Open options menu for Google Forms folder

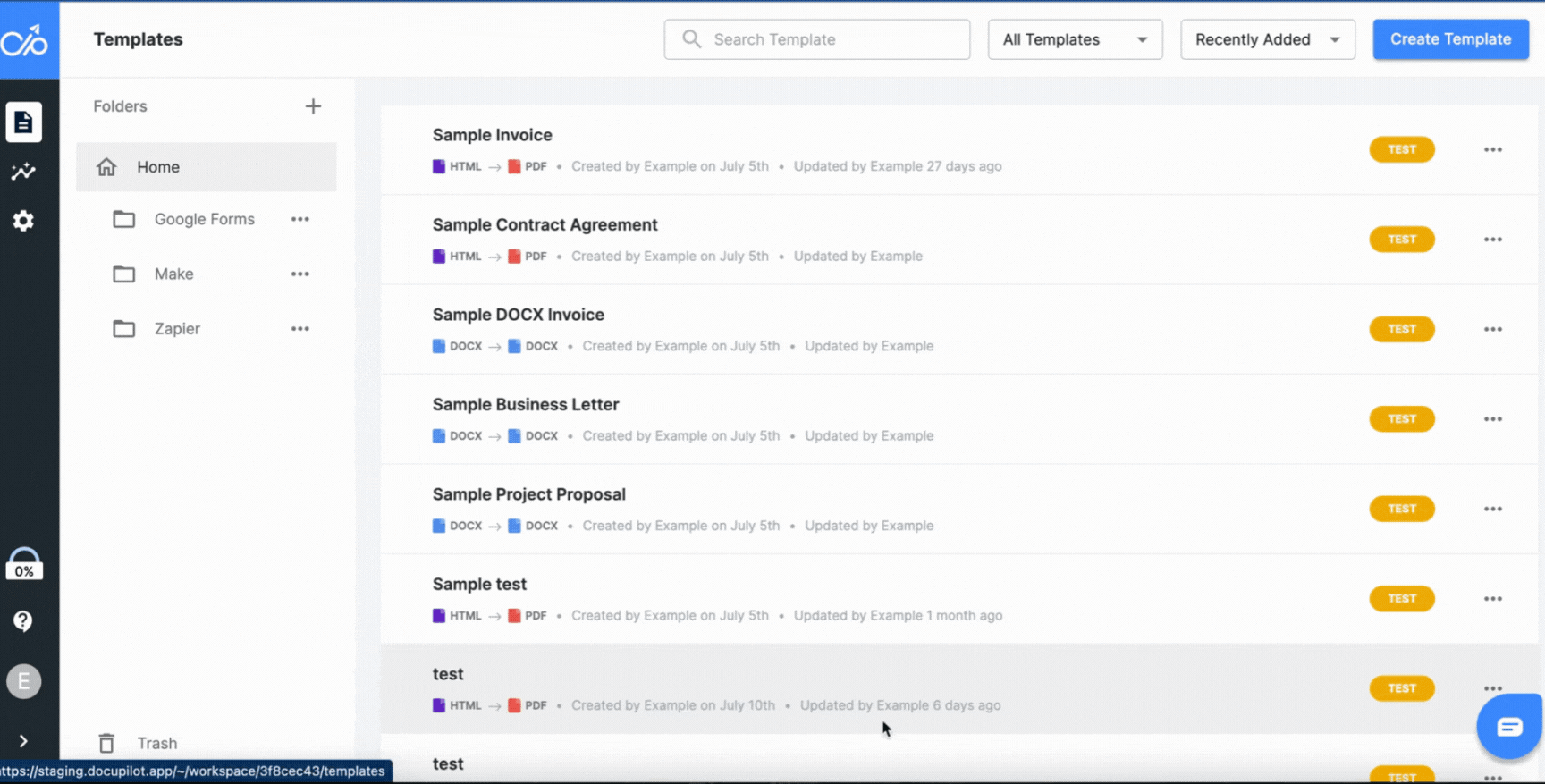(300, 219)
